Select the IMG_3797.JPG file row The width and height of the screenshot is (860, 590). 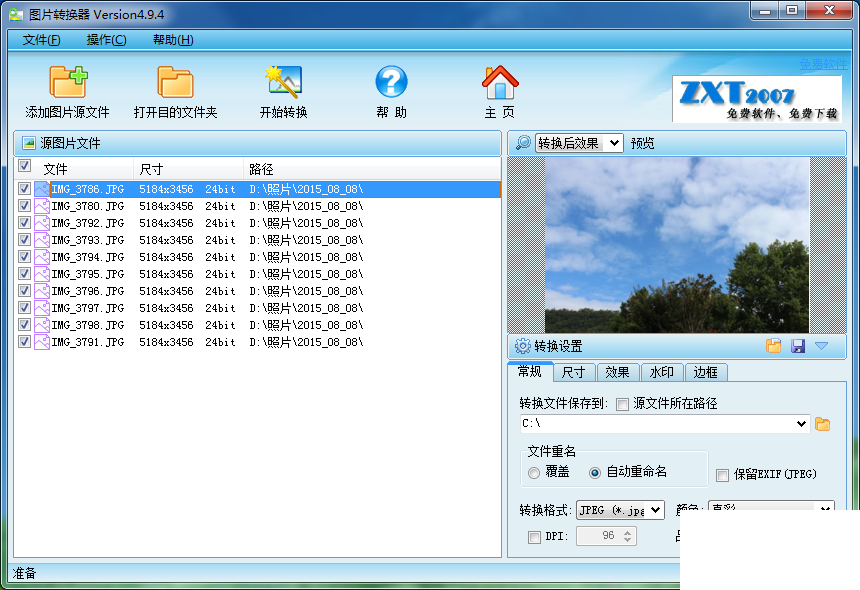coord(258,308)
